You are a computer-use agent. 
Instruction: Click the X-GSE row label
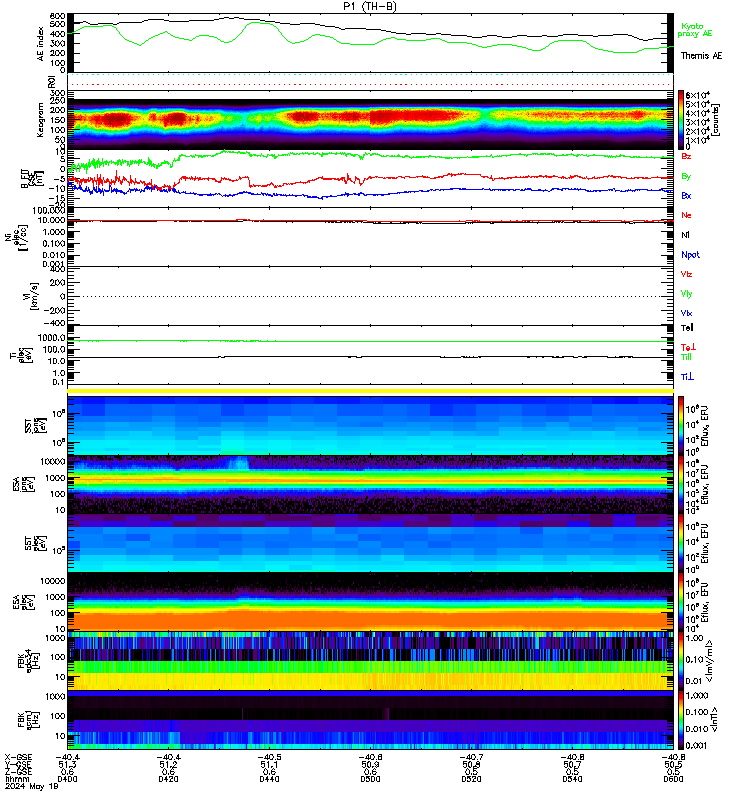pyautogui.click(x=18, y=758)
